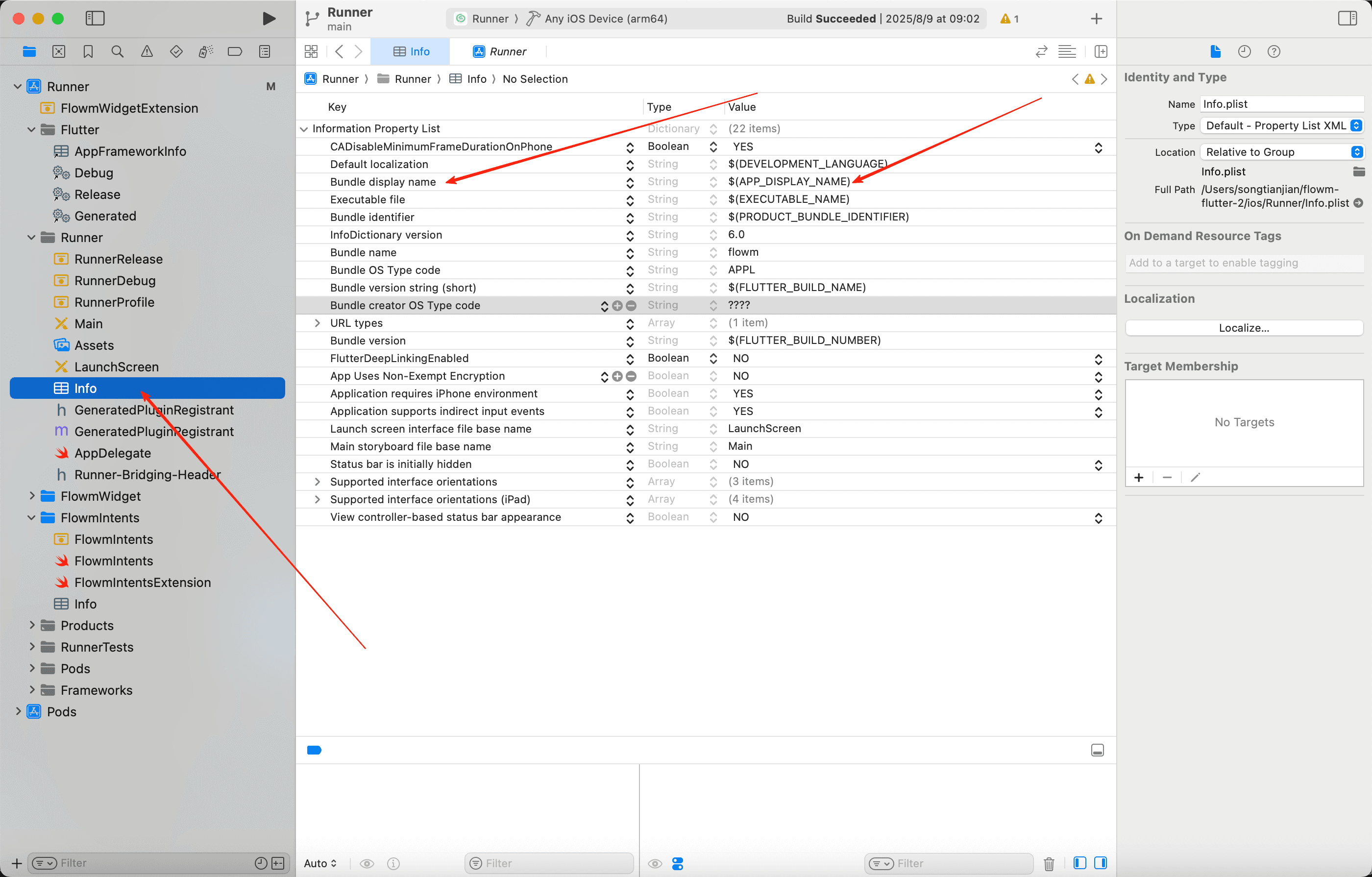The image size is (1372, 877).
Task: Open the Breakpoint navigator icon
Action: 235,51
